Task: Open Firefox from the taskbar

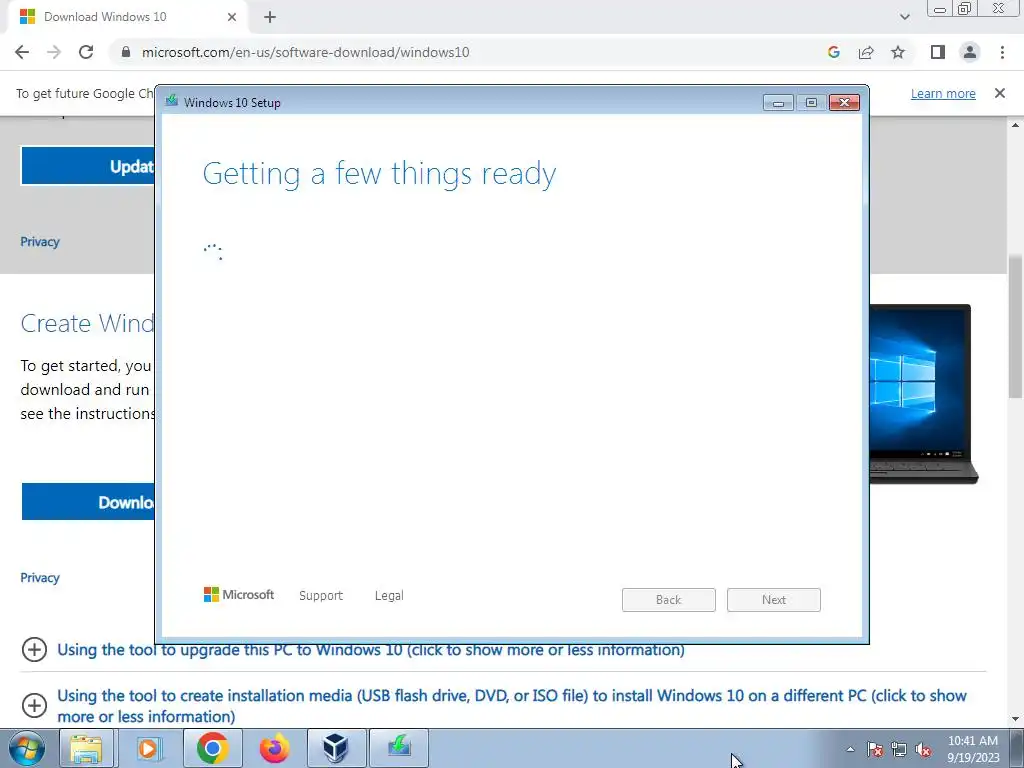Action: pos(274,748)
